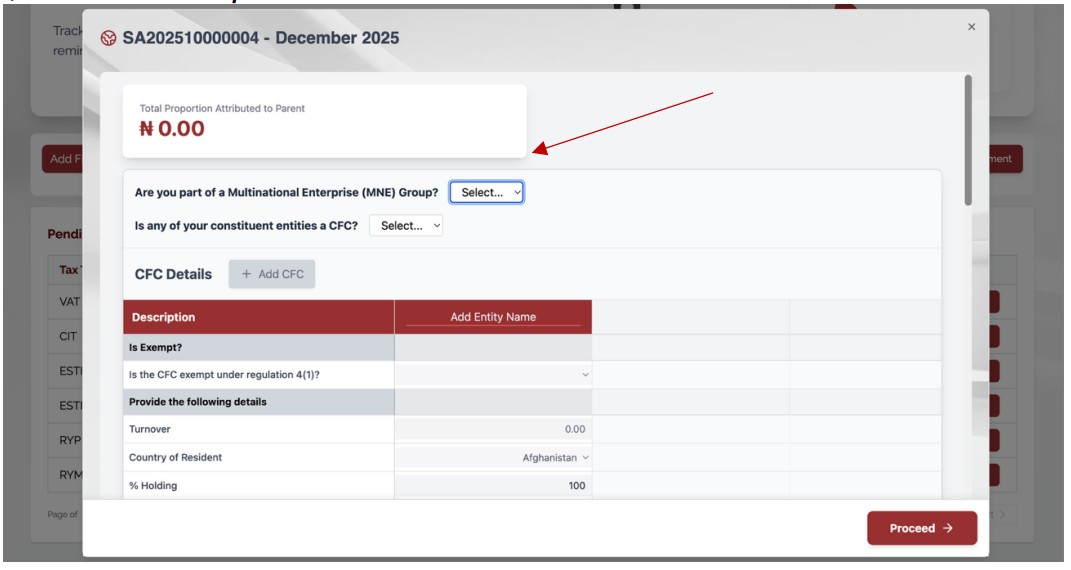The image size is (1071, 570).
Task: Click the Turnover 0.00 input field
Action: [493, 429]
